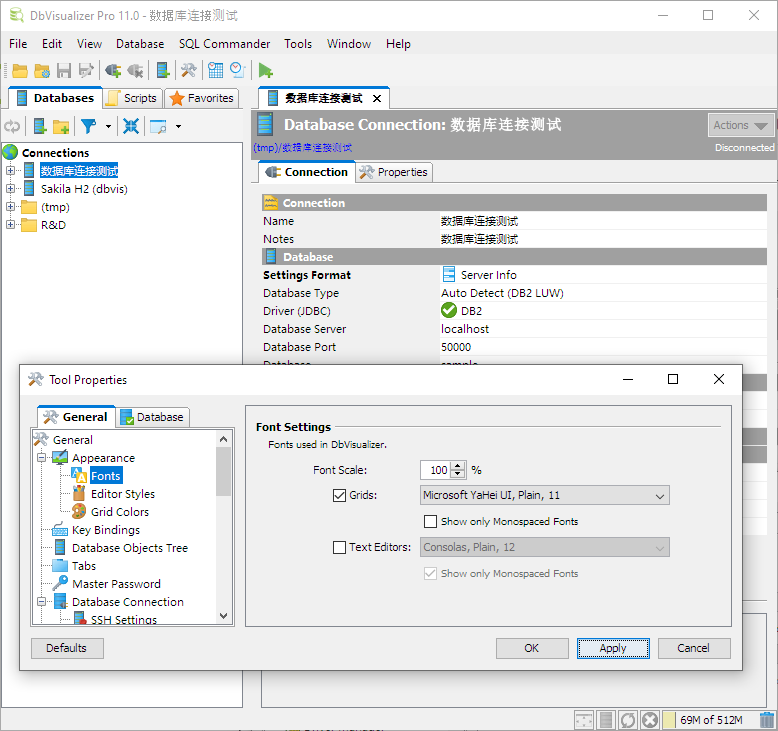The height and width of the screenshot is (731, 778).
Task: Click the green Run SQL Commander arrow icon
Action: 265,70
